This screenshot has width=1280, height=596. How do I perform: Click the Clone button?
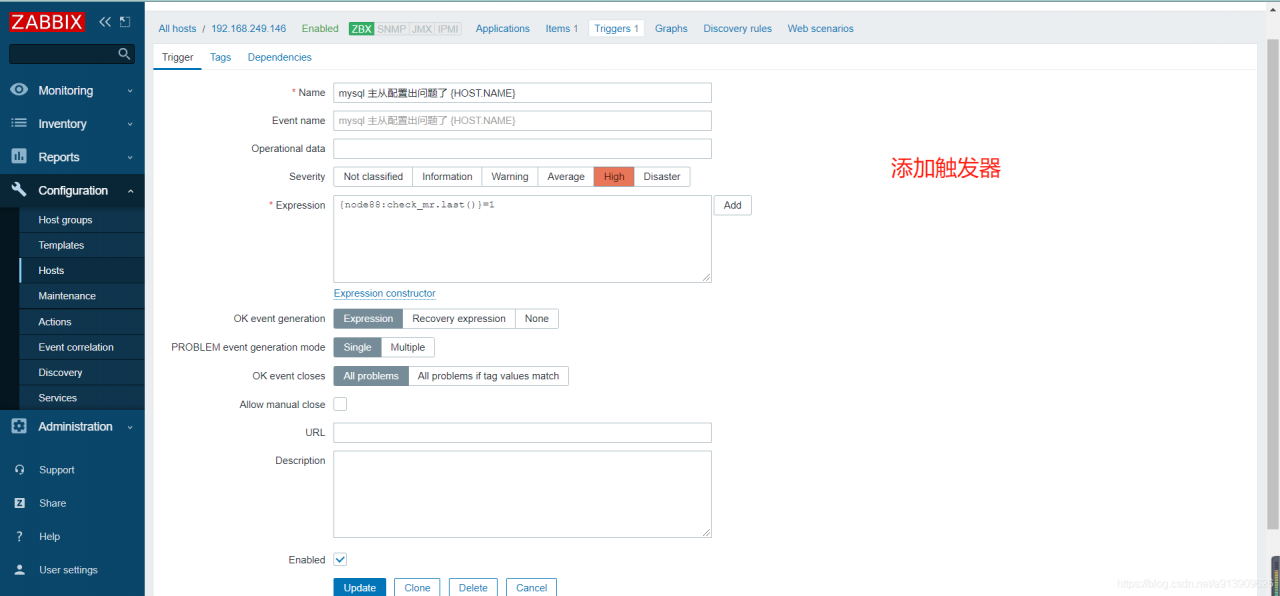[x=417, y=587]
